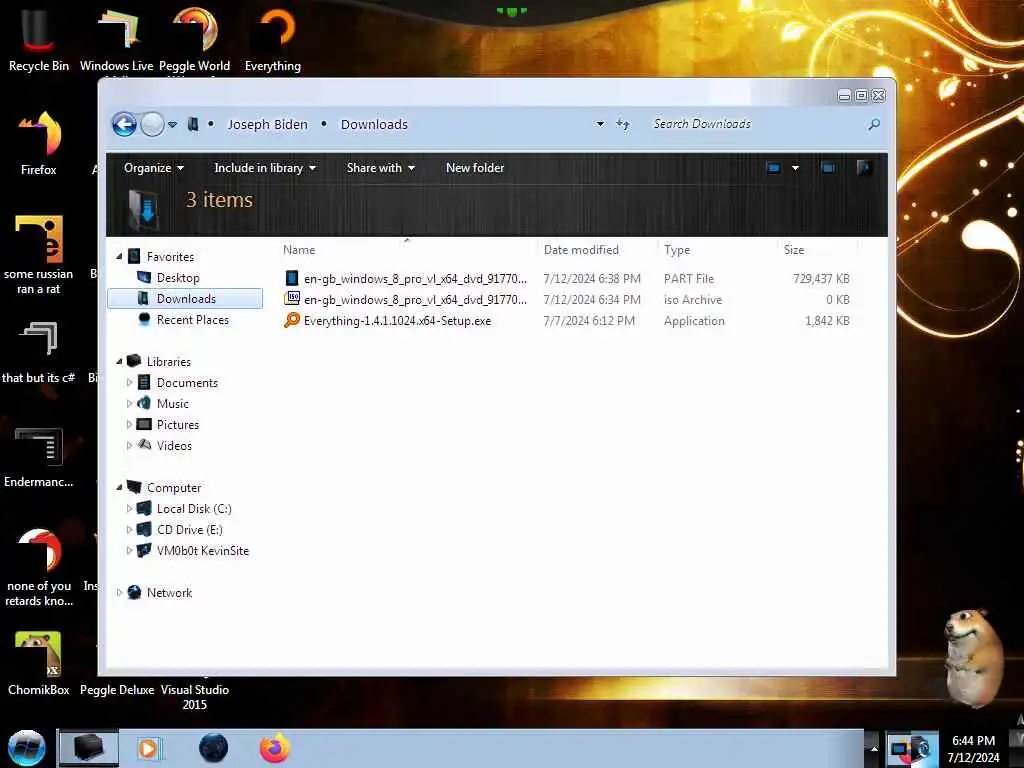
Task: Select the Windows 8 PART file
Action: (x=567, y=278)
